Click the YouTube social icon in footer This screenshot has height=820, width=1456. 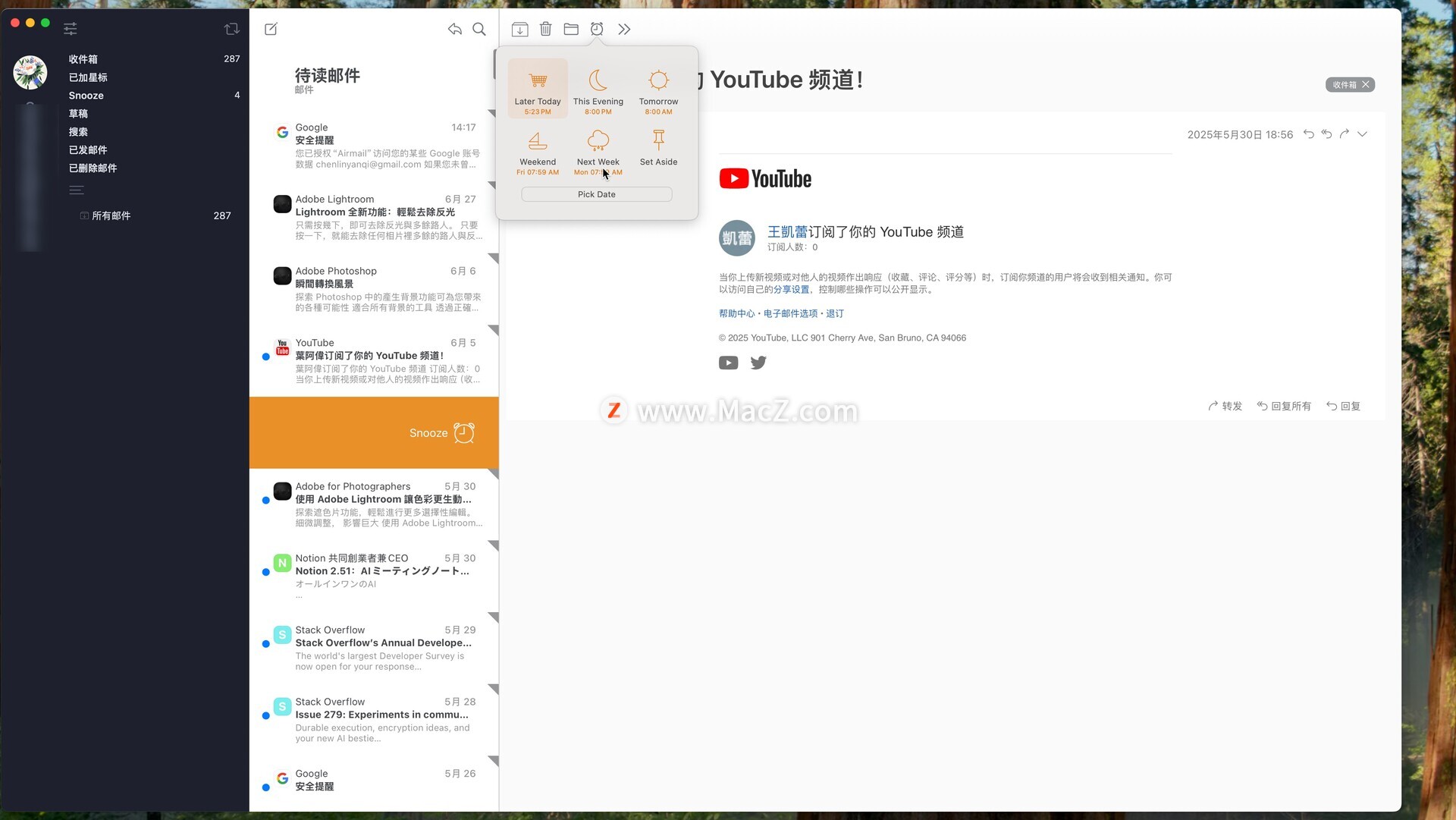click(728, 363)
